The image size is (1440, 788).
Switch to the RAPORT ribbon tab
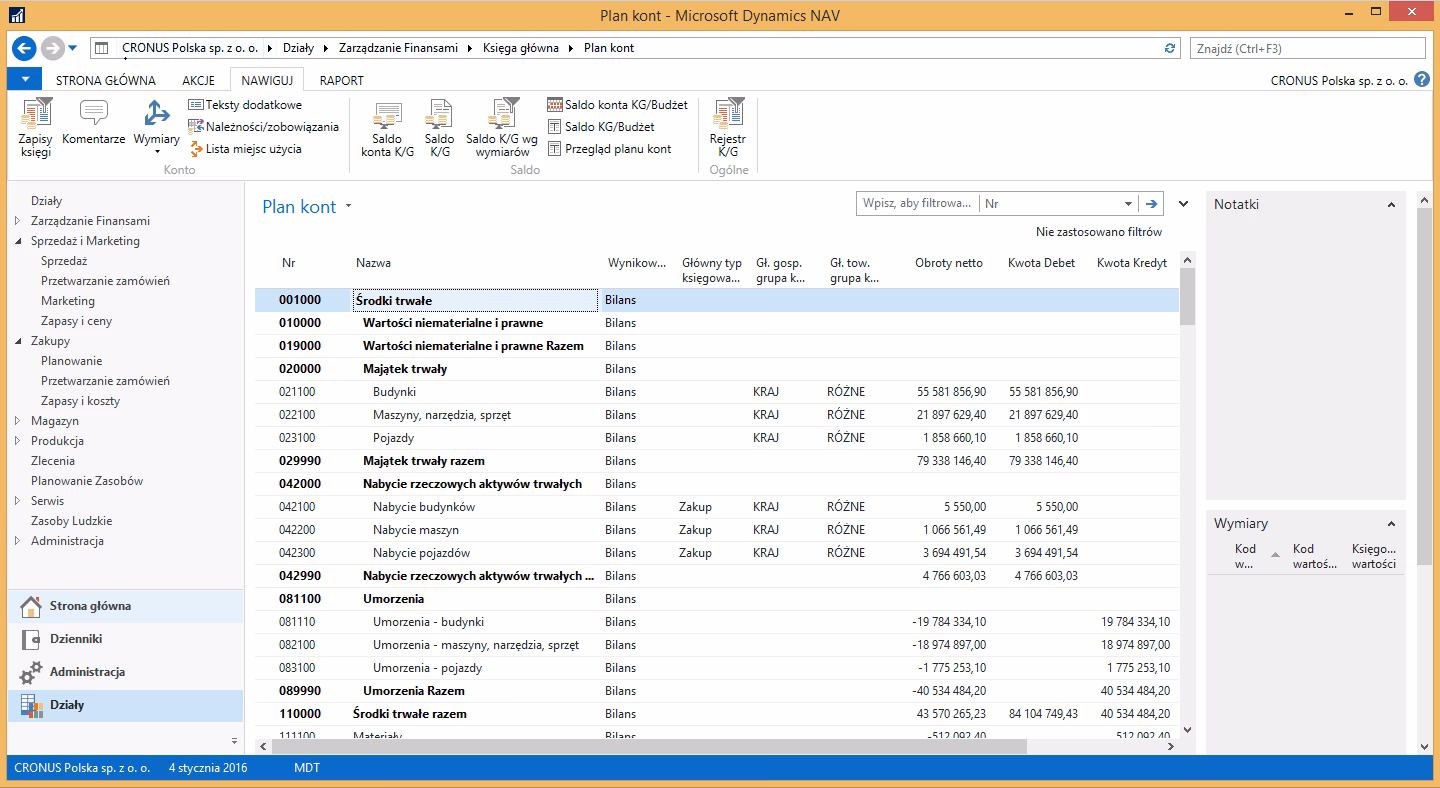click(341, 80)
